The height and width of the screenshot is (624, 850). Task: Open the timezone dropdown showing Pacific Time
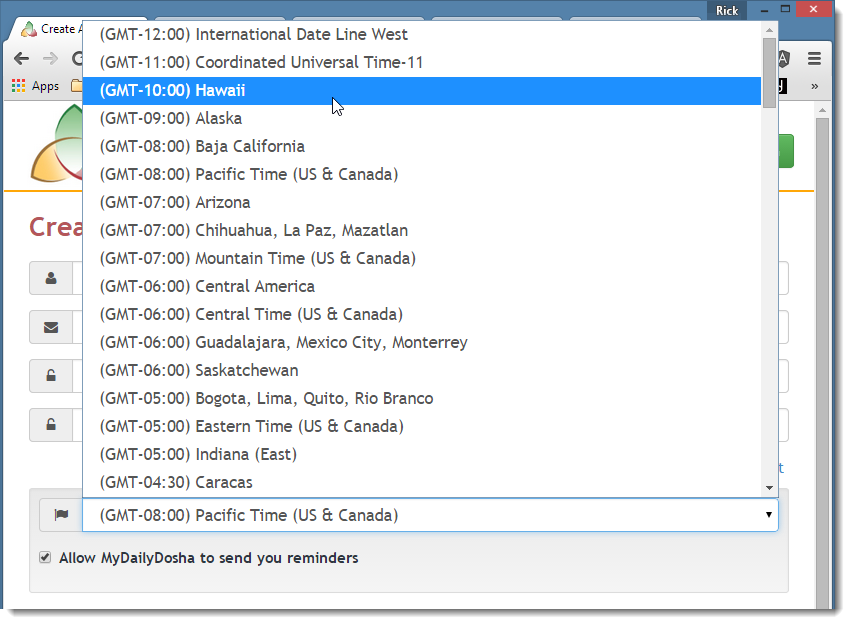tap(769, 514)
